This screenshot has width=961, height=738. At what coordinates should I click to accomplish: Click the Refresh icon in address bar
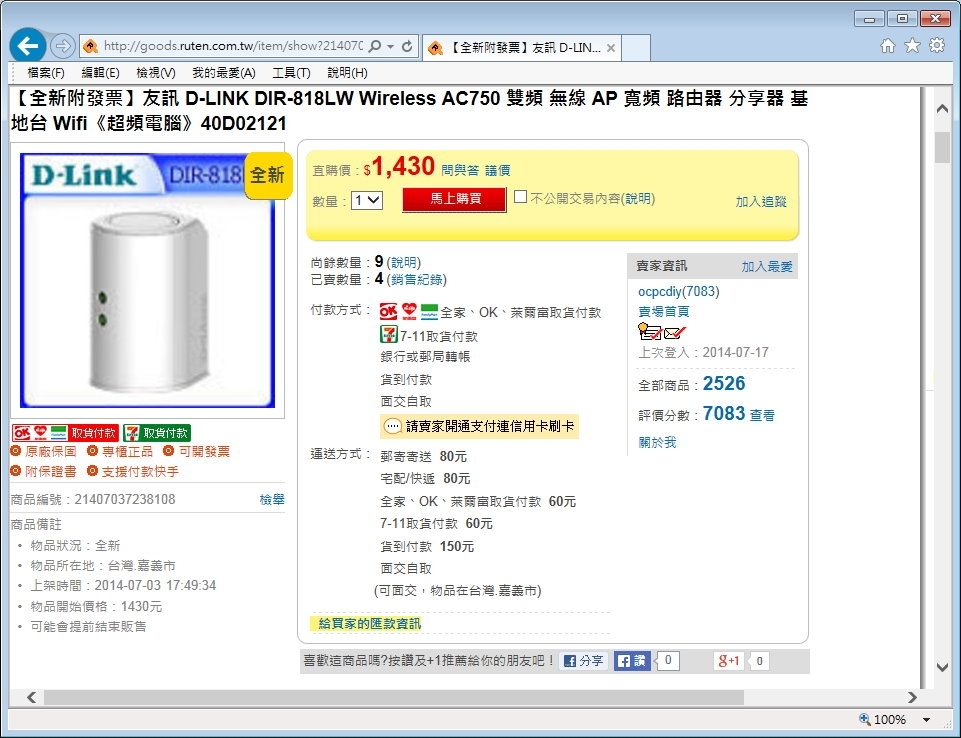click(407, 46)
